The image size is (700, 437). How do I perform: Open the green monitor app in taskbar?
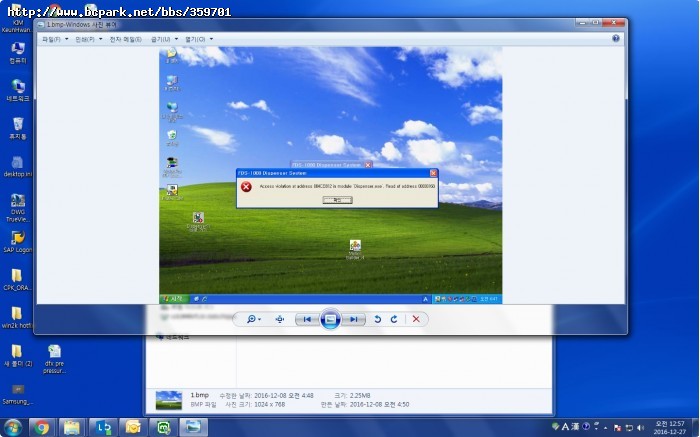click(163, 428)
